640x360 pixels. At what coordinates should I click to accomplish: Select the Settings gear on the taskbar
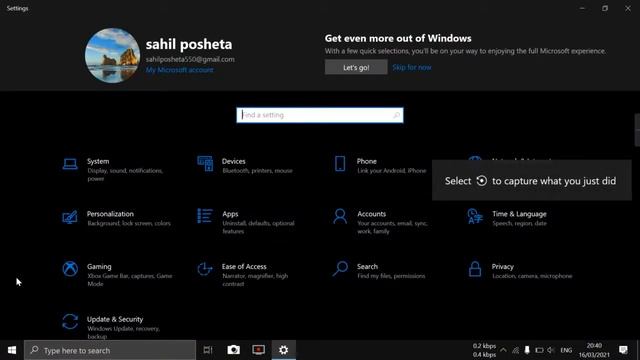click(x=284, y=350)
